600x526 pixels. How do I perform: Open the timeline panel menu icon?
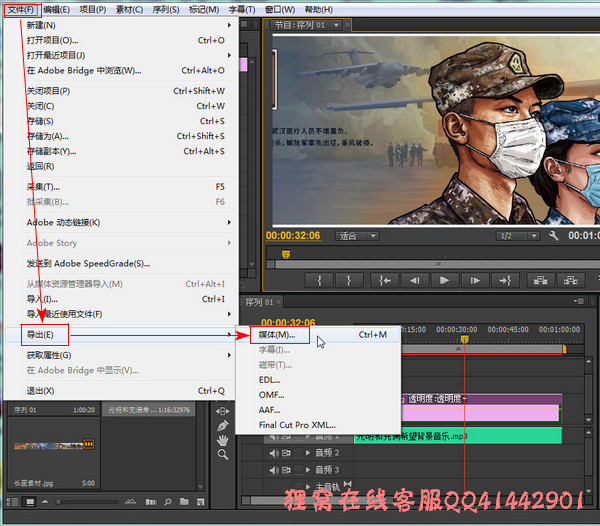click(578, 301)
